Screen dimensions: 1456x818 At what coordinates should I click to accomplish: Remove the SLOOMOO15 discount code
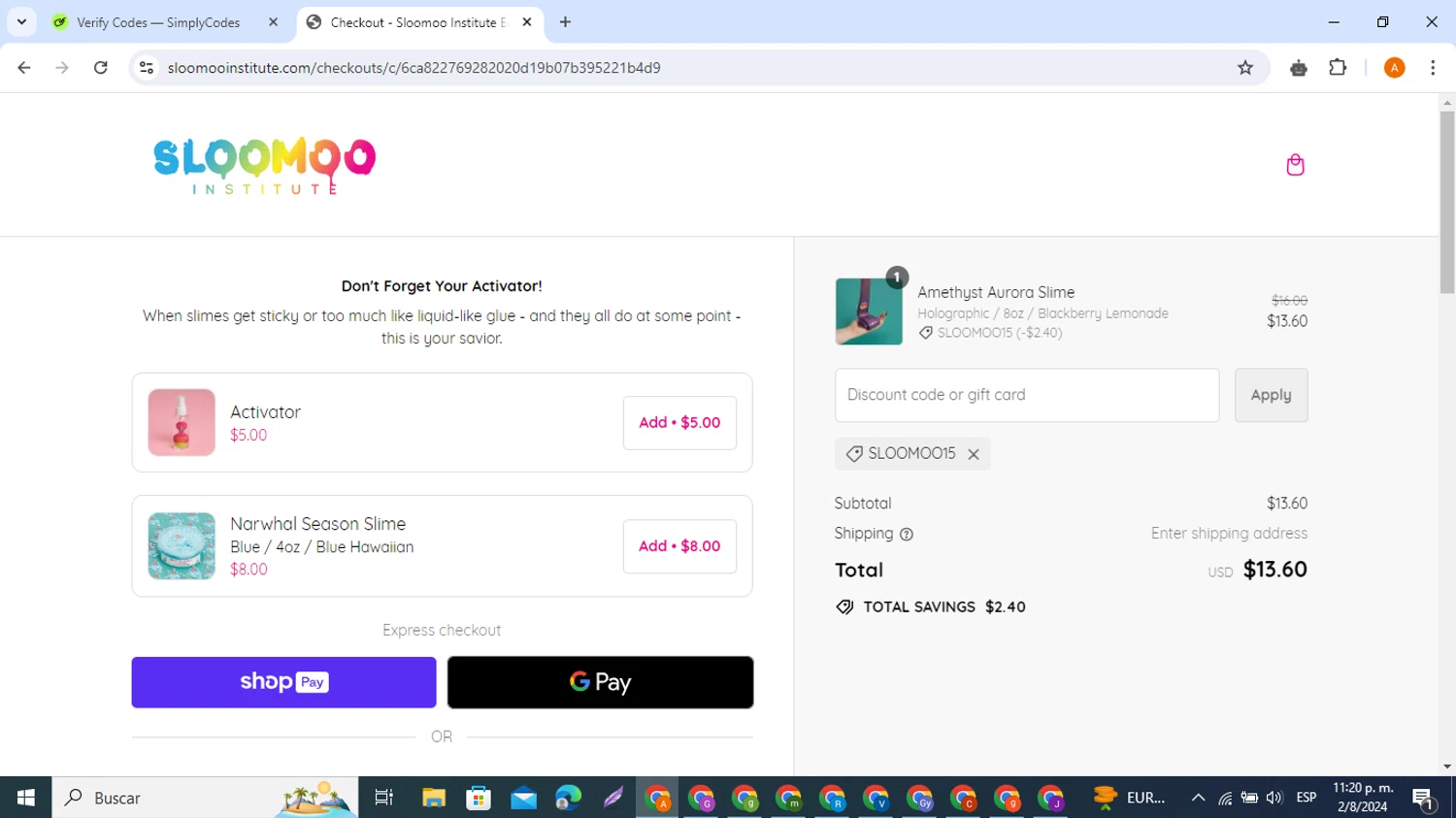(974, 454)
